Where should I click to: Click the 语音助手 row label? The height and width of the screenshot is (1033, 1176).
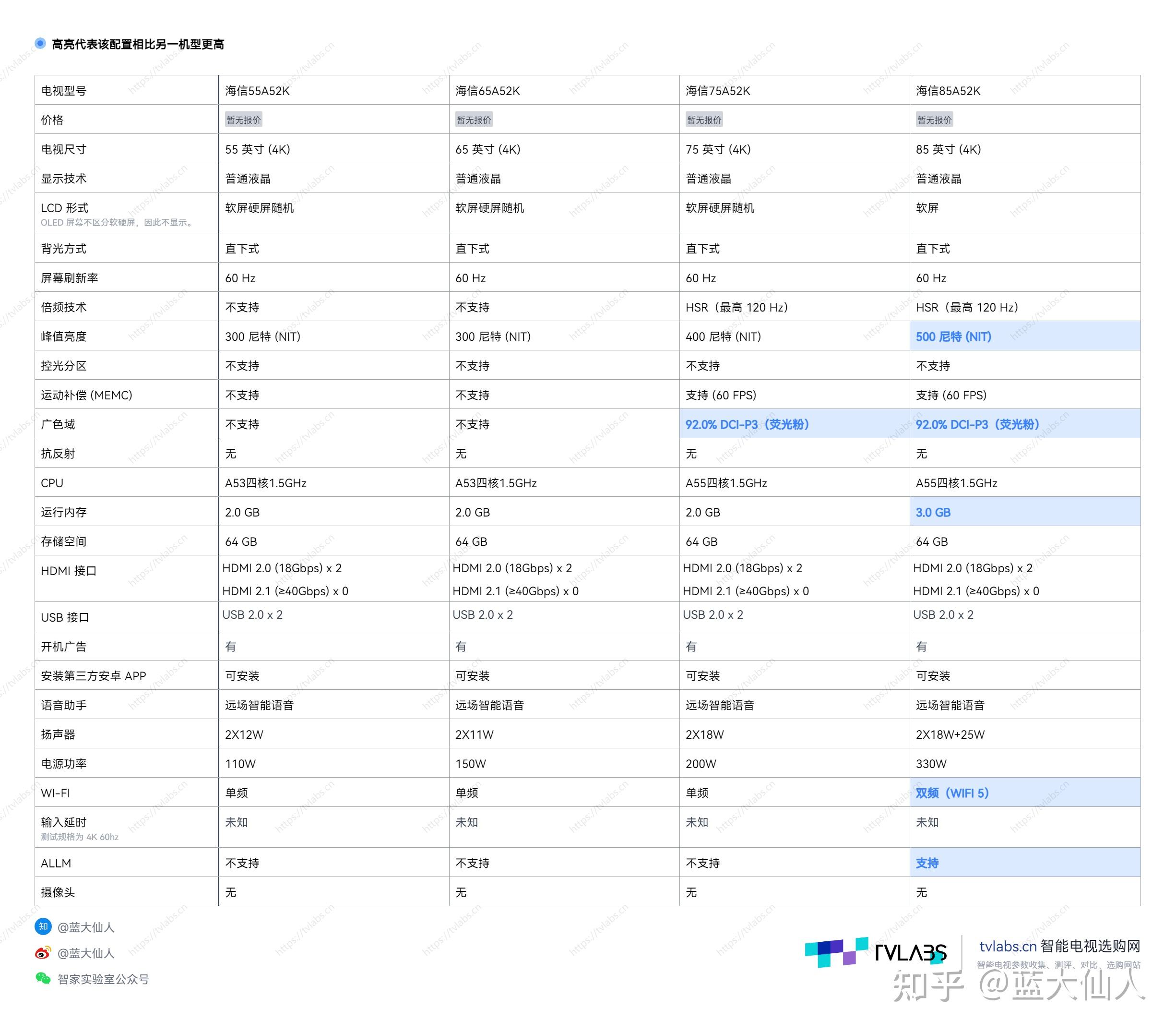click(x=64, y=705)
